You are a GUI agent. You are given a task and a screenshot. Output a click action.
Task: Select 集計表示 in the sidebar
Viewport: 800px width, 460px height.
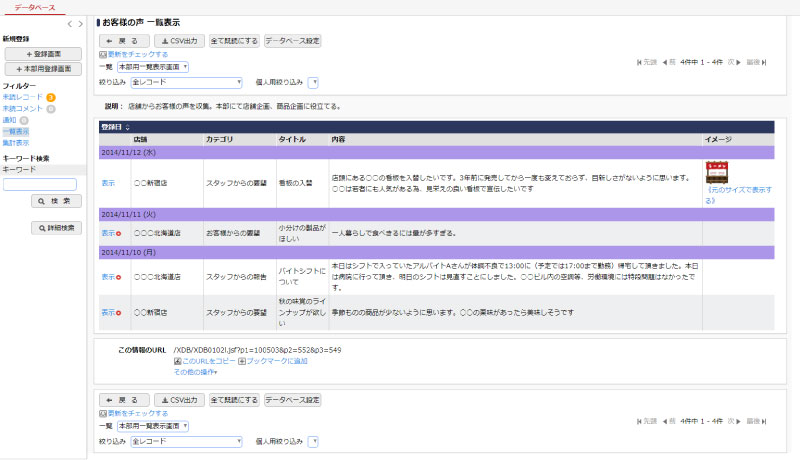point(15,142)
